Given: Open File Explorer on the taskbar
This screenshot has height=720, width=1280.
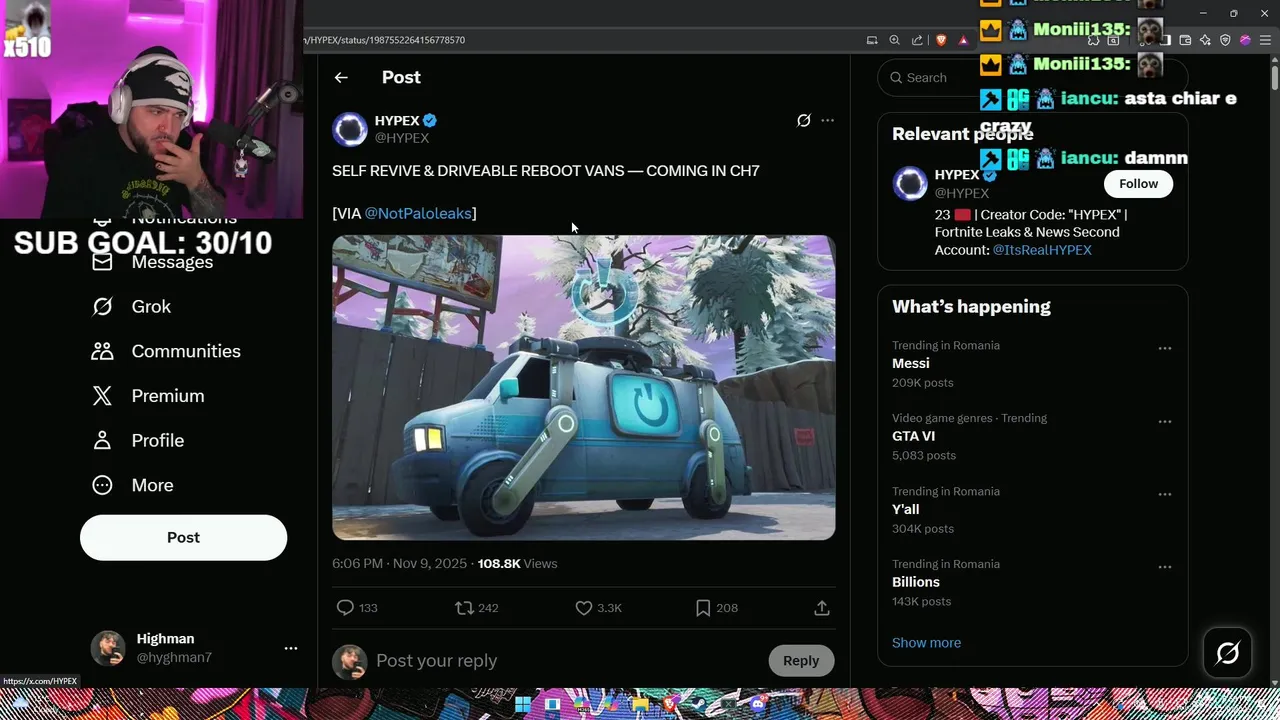Looking at the screenshot, I should click(640, 704).
